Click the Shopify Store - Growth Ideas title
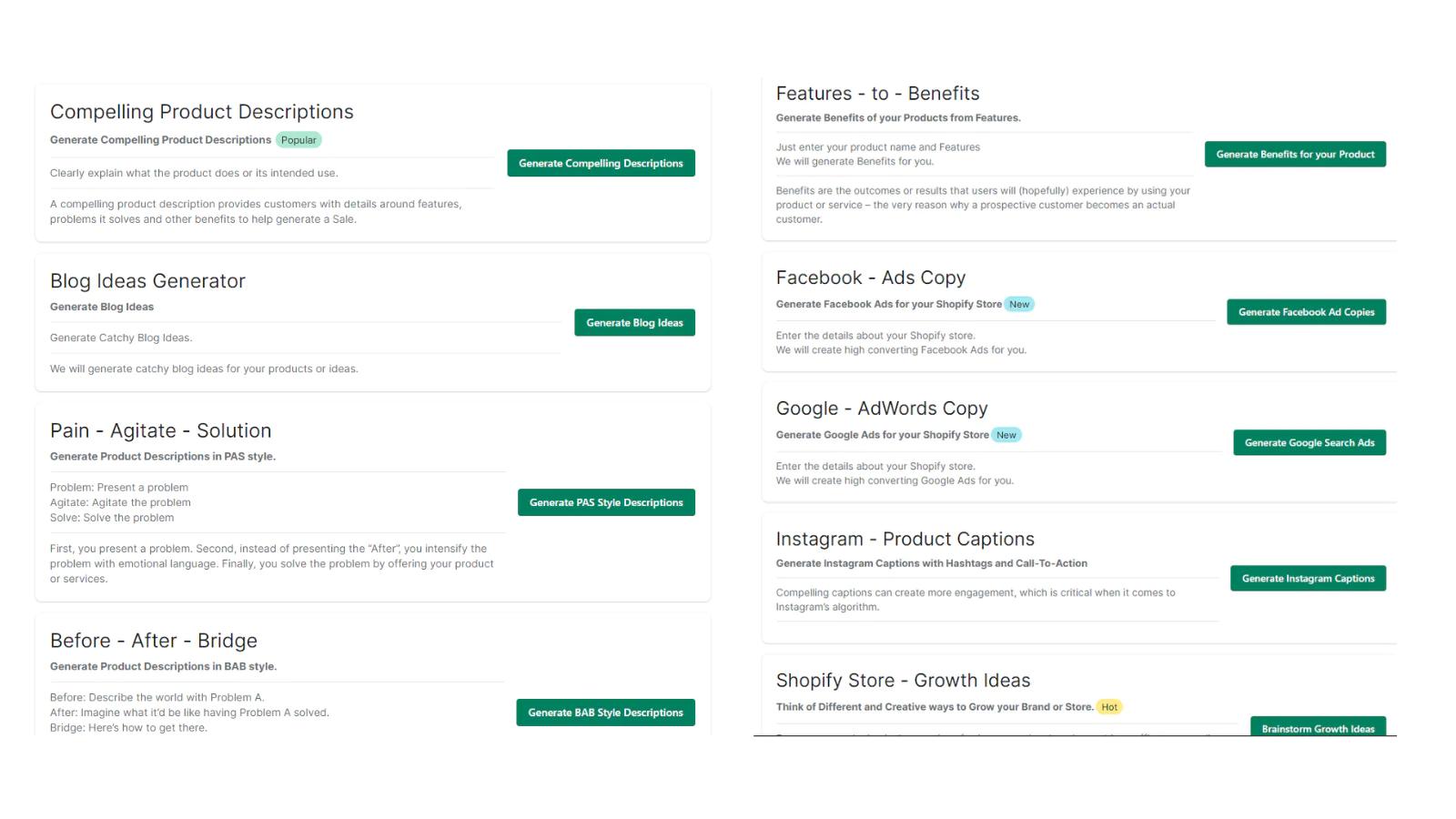Viewport: 1456px width, 819px height. tap(903, 681)
